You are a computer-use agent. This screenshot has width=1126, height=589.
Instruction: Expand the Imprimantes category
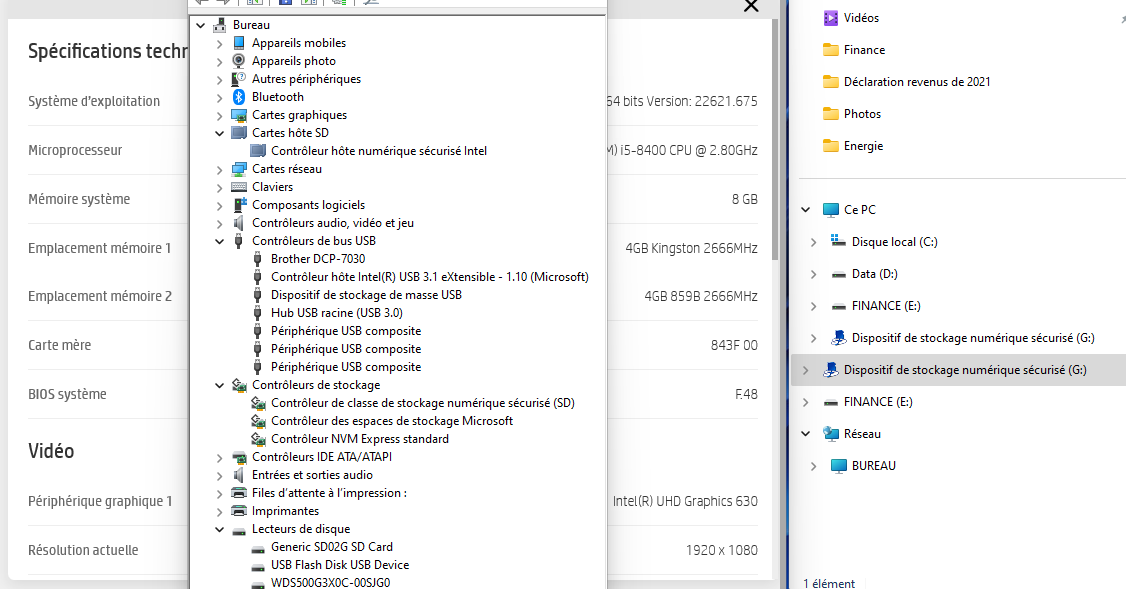[x=220, y=511]
